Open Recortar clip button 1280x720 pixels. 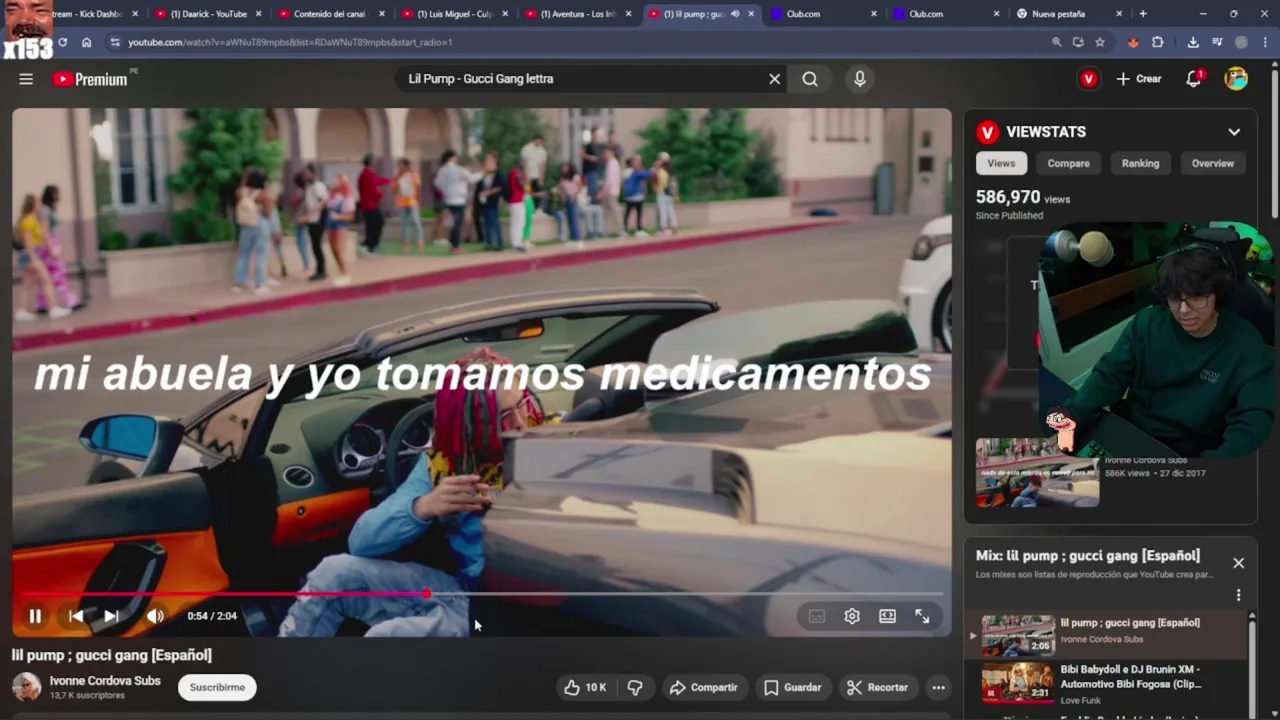[877, 687]
